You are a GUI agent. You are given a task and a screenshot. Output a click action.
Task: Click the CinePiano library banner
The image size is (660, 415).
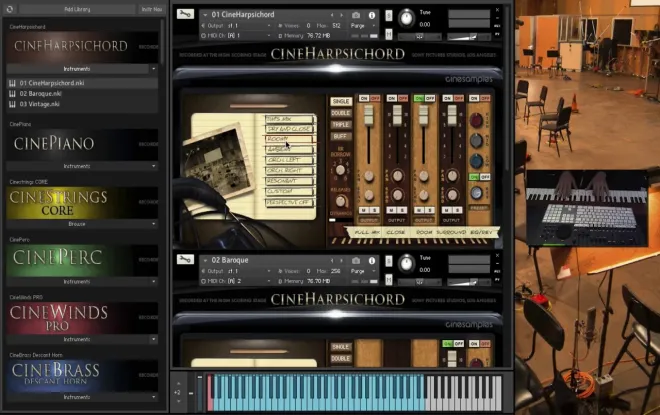pos(82,144)
